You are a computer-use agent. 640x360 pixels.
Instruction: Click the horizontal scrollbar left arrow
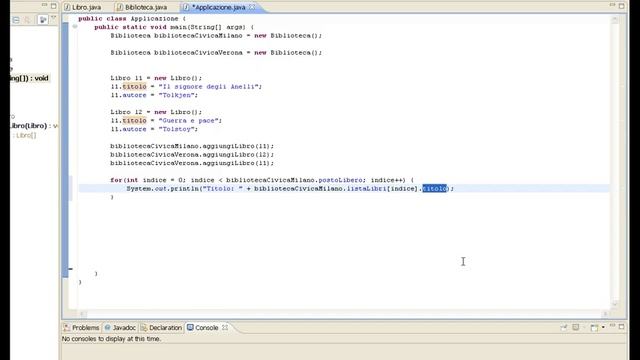pos(83,314)
